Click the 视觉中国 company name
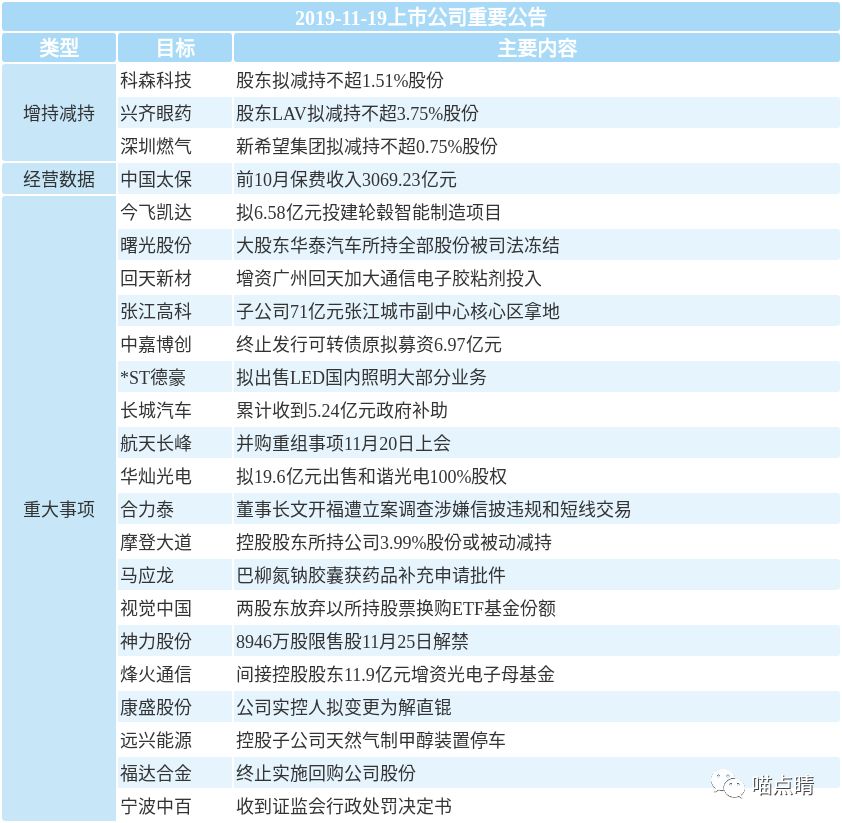This screenshot has height=823, width=842. (x=156, y=608)
